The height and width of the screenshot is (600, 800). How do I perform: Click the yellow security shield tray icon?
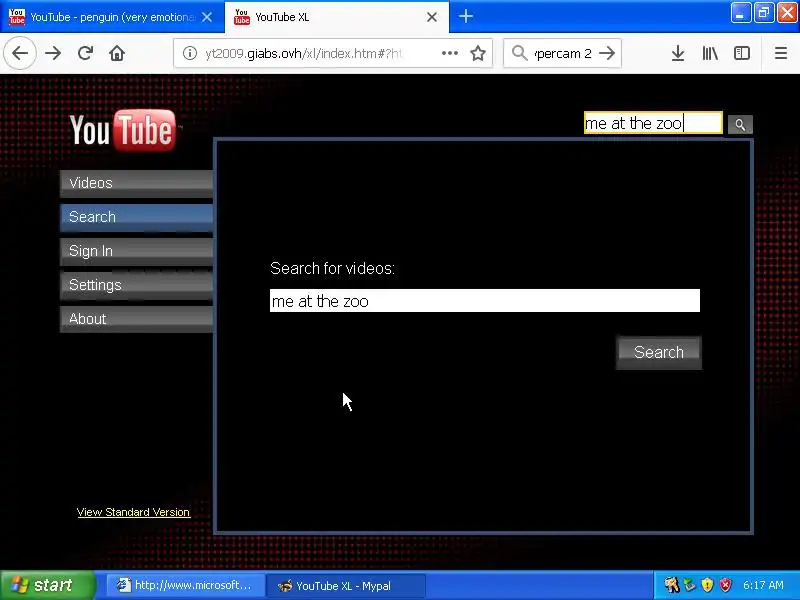(x=707, y=585)
